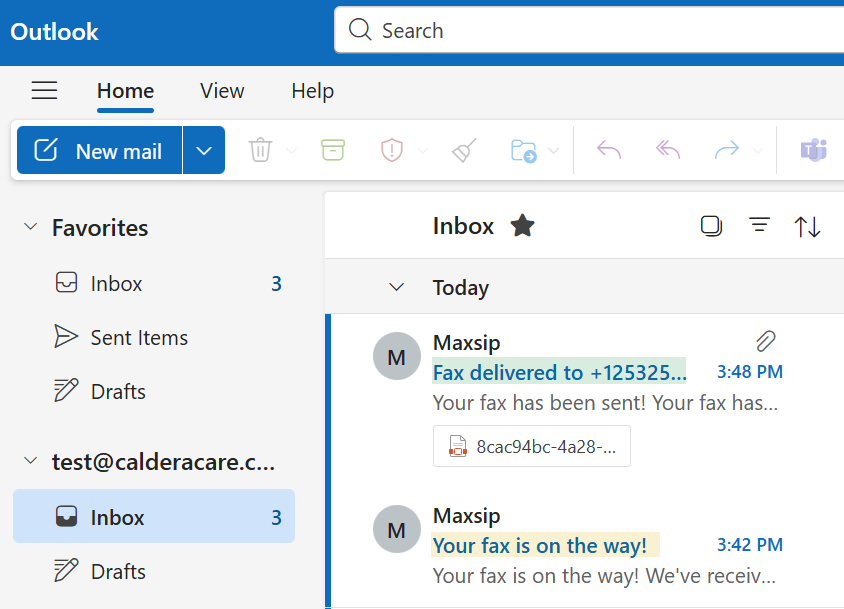This screenshot has width=844, height=609.
Task: Click the Move to folder icon
Action: [x=524, y=151]
